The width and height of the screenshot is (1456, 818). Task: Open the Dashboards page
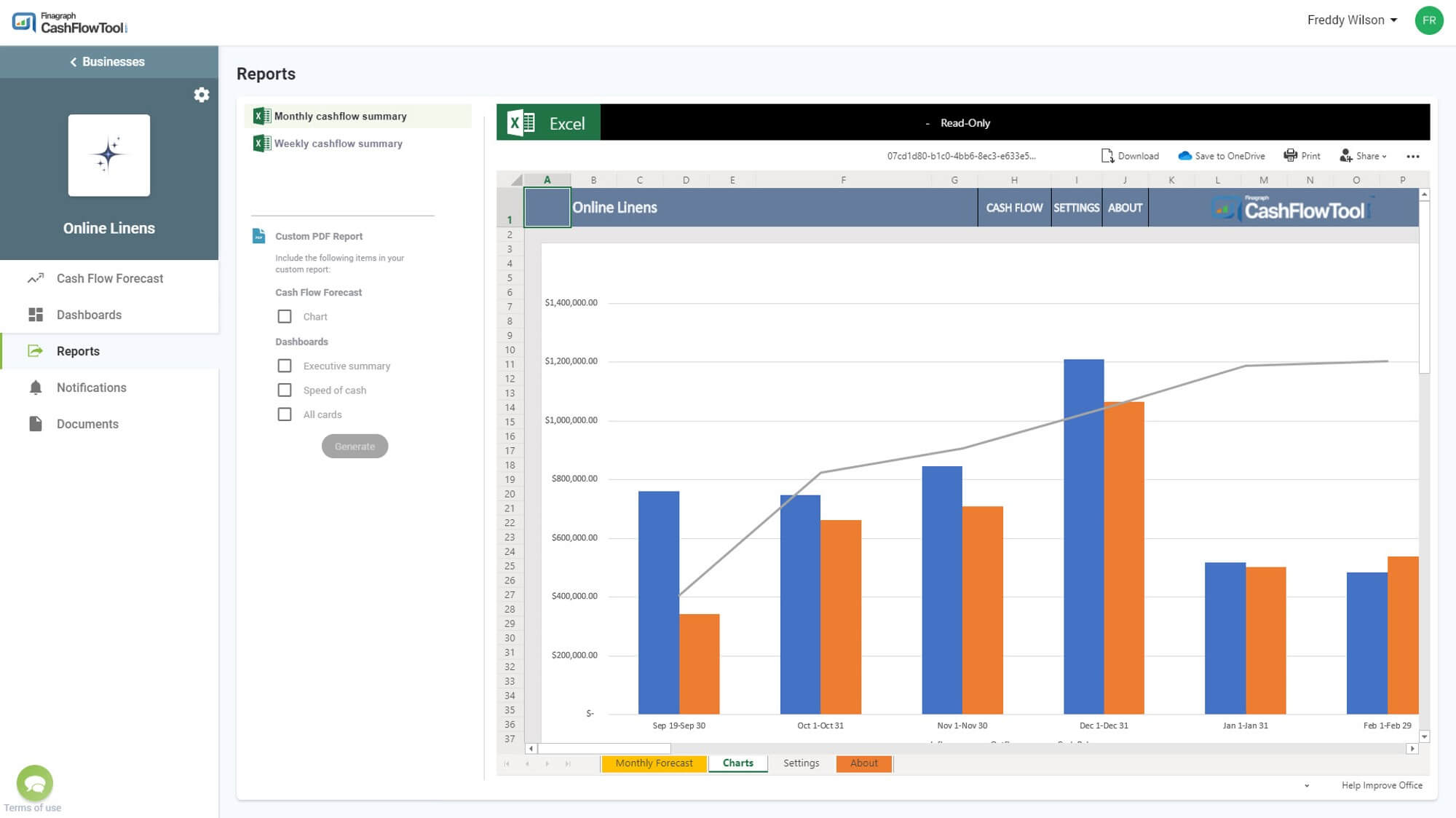109,315
